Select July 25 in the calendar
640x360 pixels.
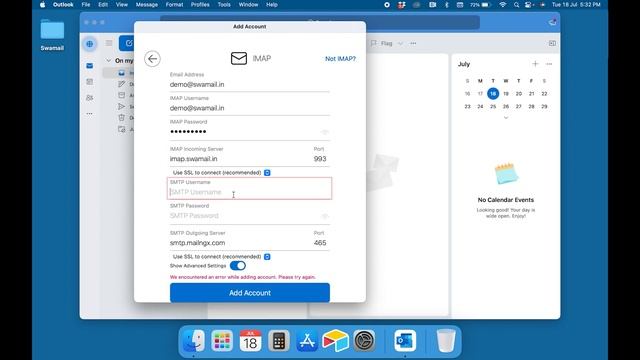pos(493,107)
